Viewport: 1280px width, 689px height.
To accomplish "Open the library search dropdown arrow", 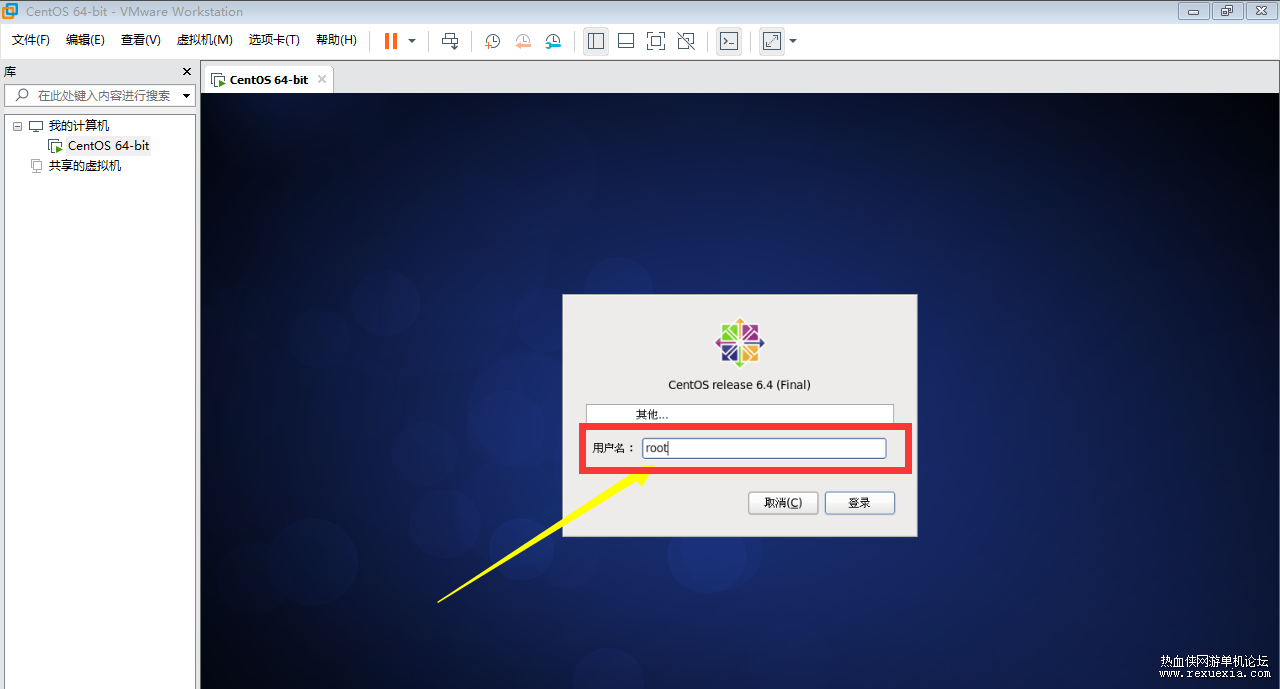I will pos(186,96).
